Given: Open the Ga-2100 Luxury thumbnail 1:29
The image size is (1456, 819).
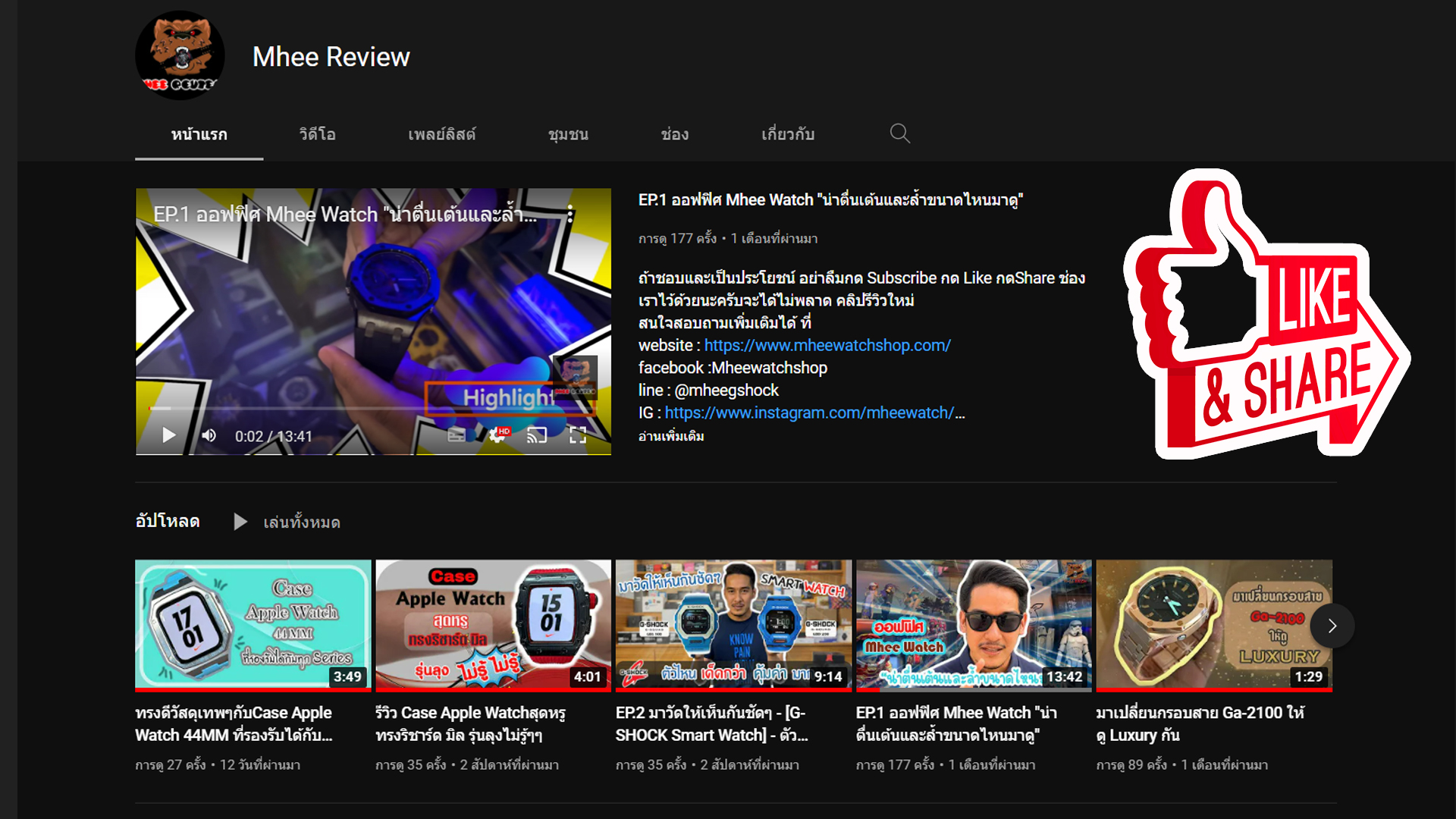Looking at the screenshot, I should (1213, 625).
